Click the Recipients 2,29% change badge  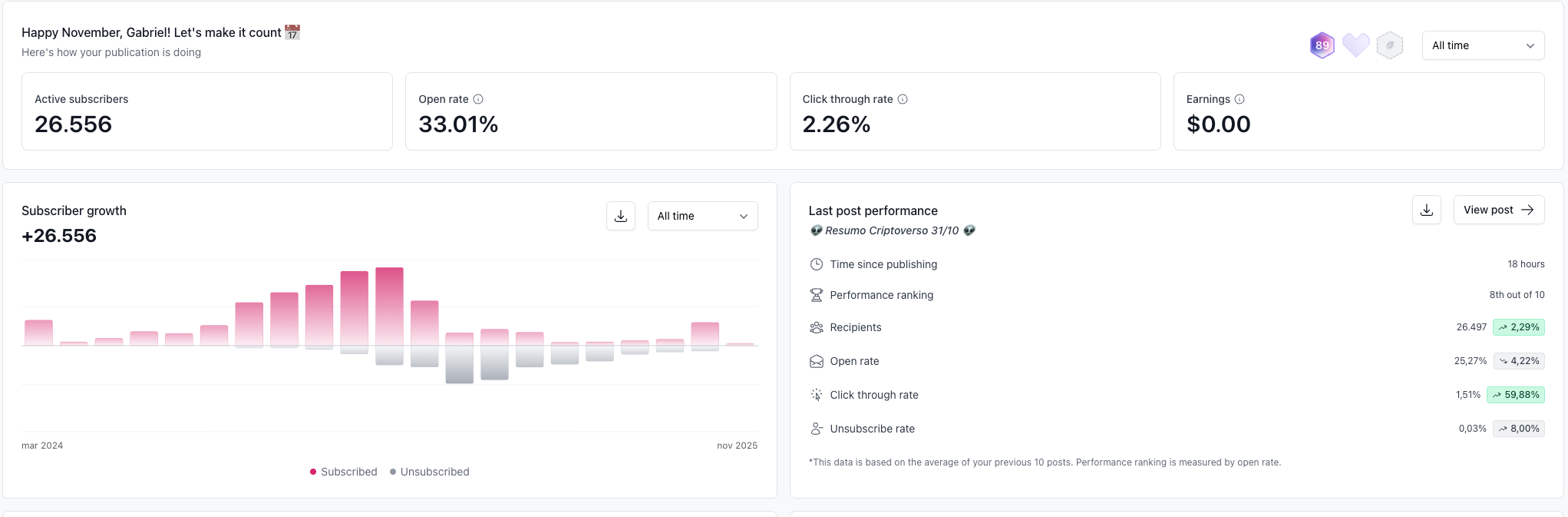[x=1518, y=327]
